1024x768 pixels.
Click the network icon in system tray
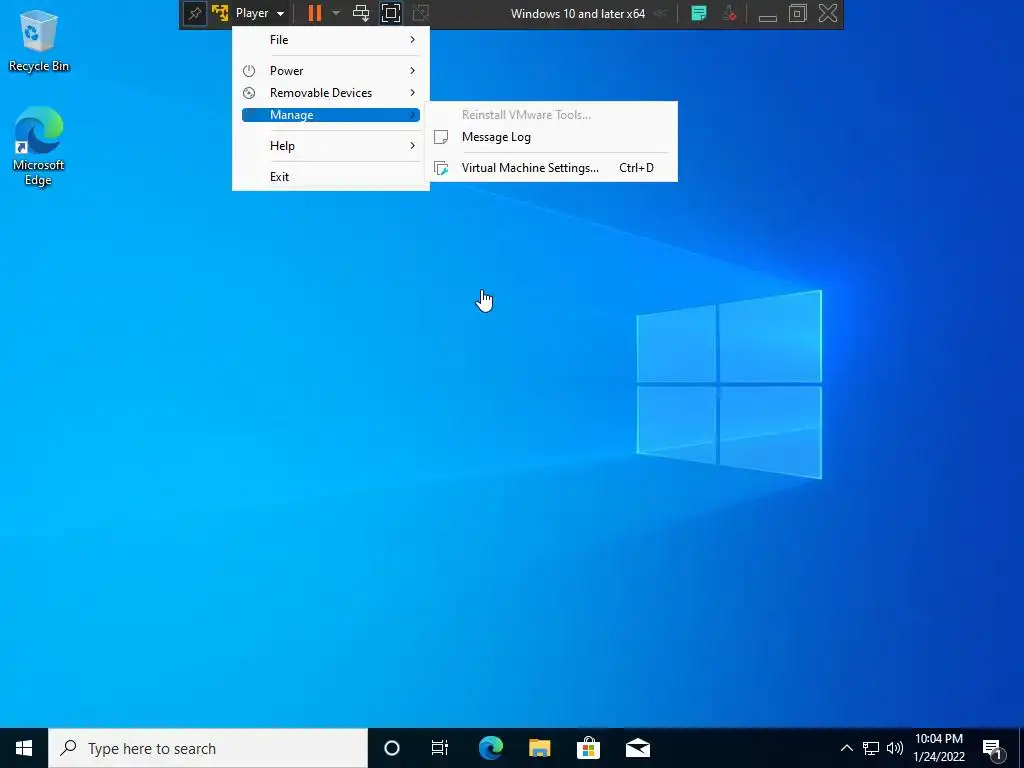coord(871,748)
